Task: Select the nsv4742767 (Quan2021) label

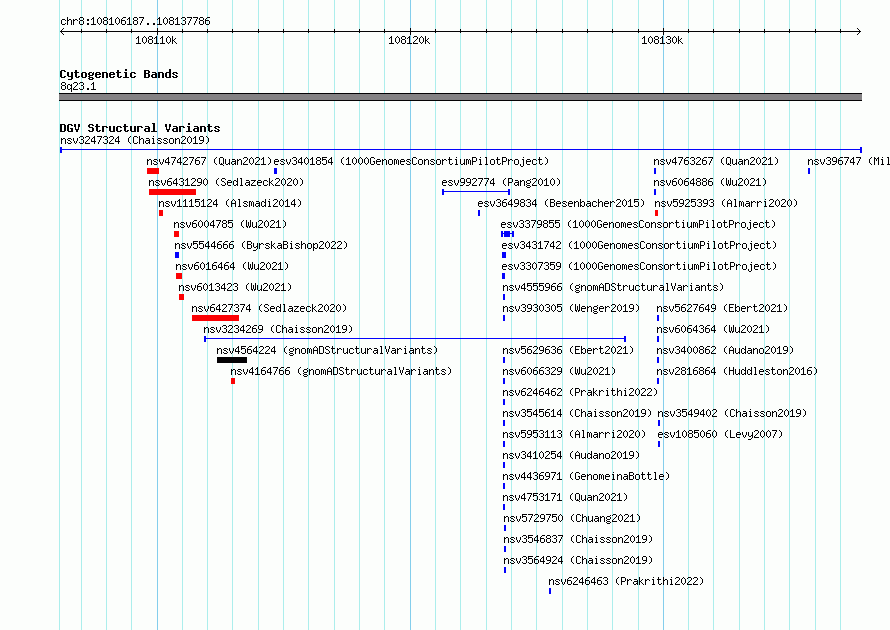Action: tap(209, 161)
